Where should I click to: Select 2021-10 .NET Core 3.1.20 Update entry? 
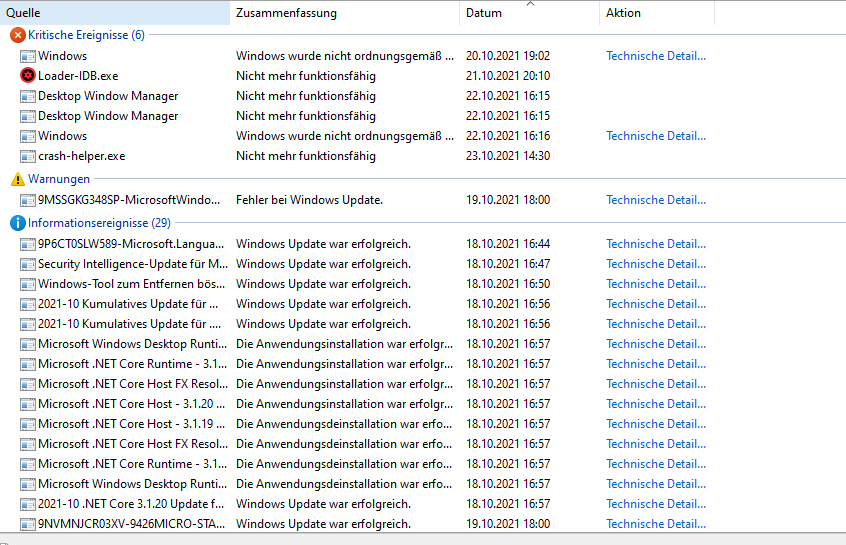pos(131,503)
